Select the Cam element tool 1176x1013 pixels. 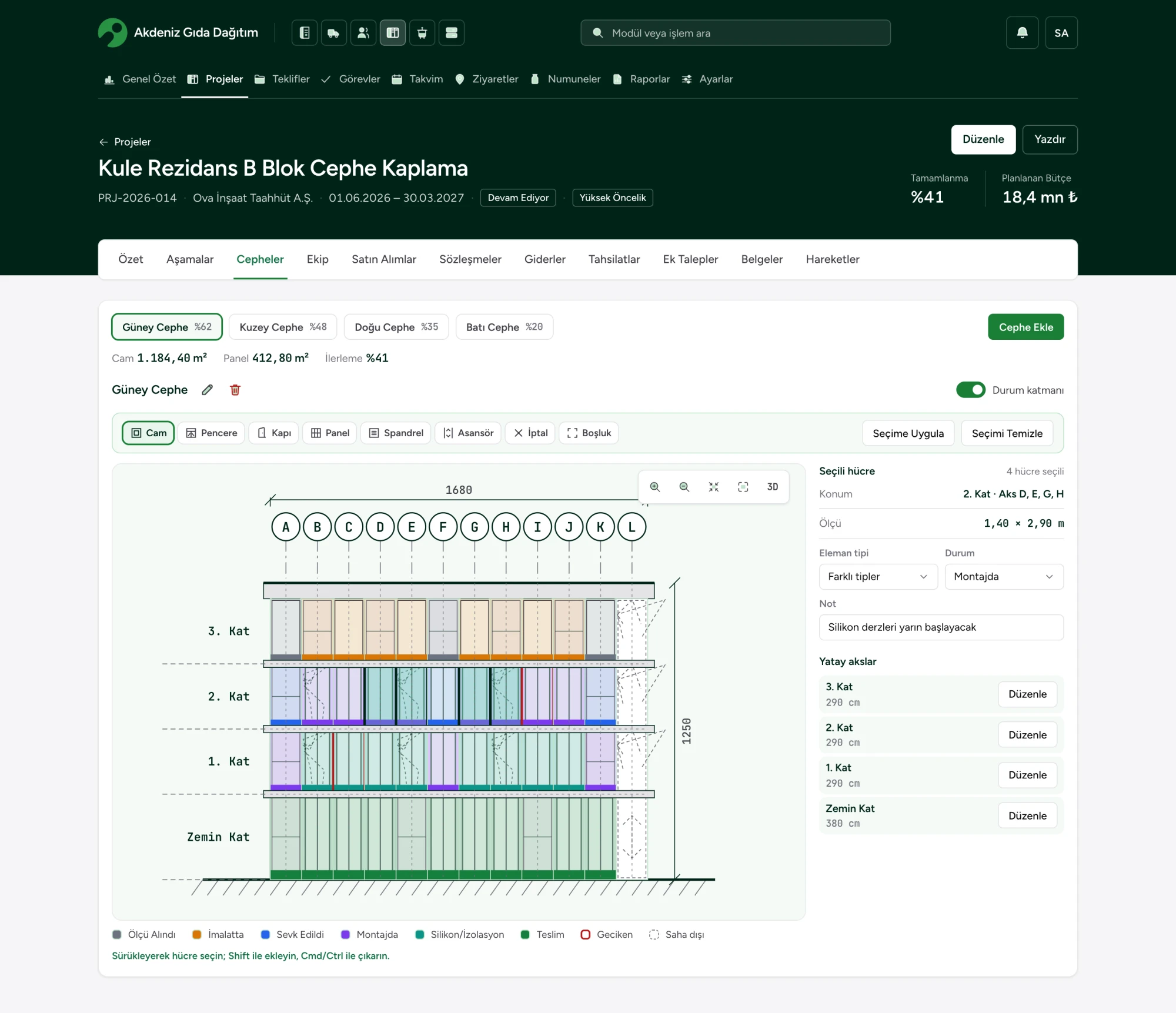(x=148, y=433)
